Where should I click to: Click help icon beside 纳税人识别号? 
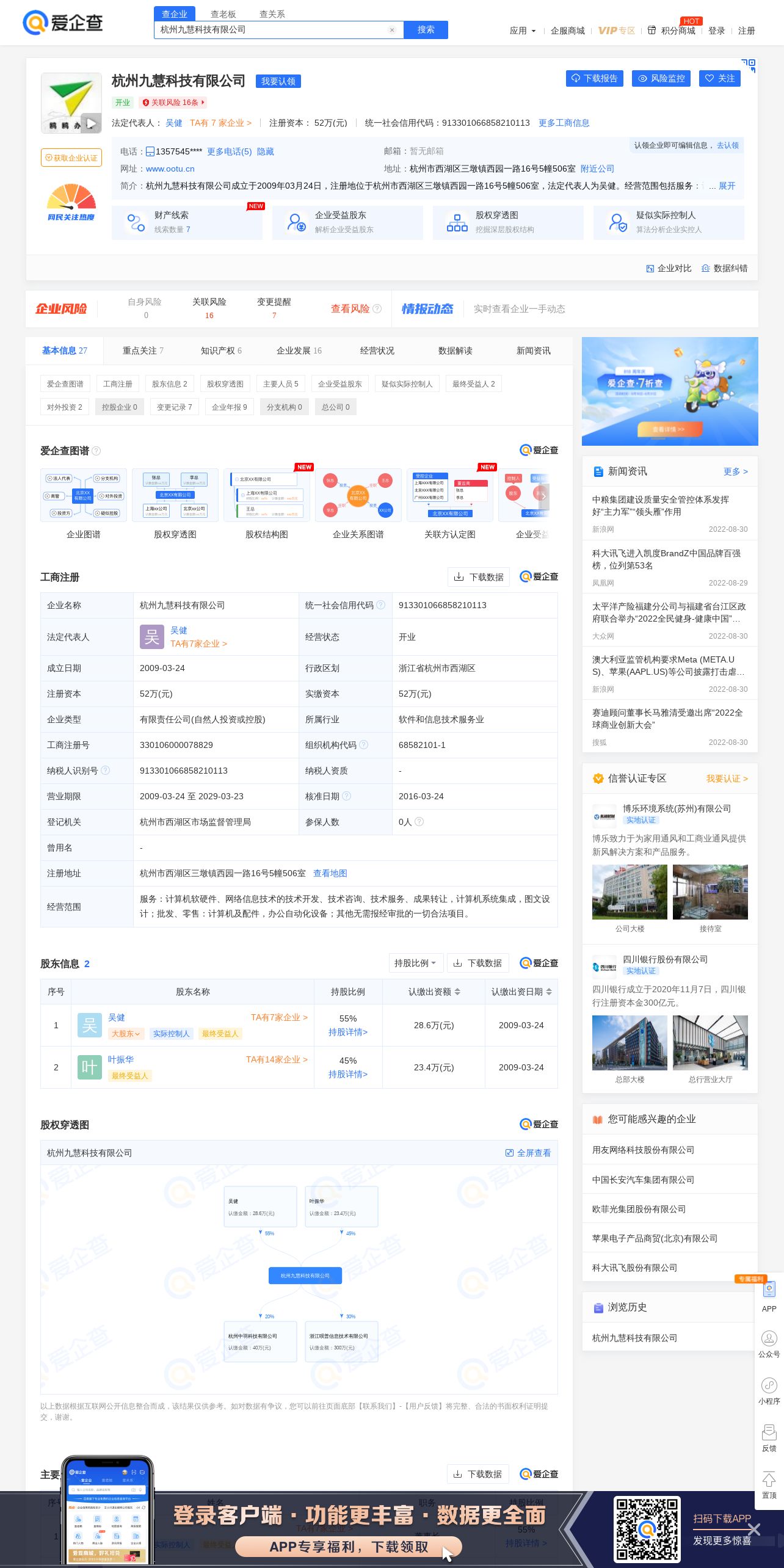(x=105, y=771)
